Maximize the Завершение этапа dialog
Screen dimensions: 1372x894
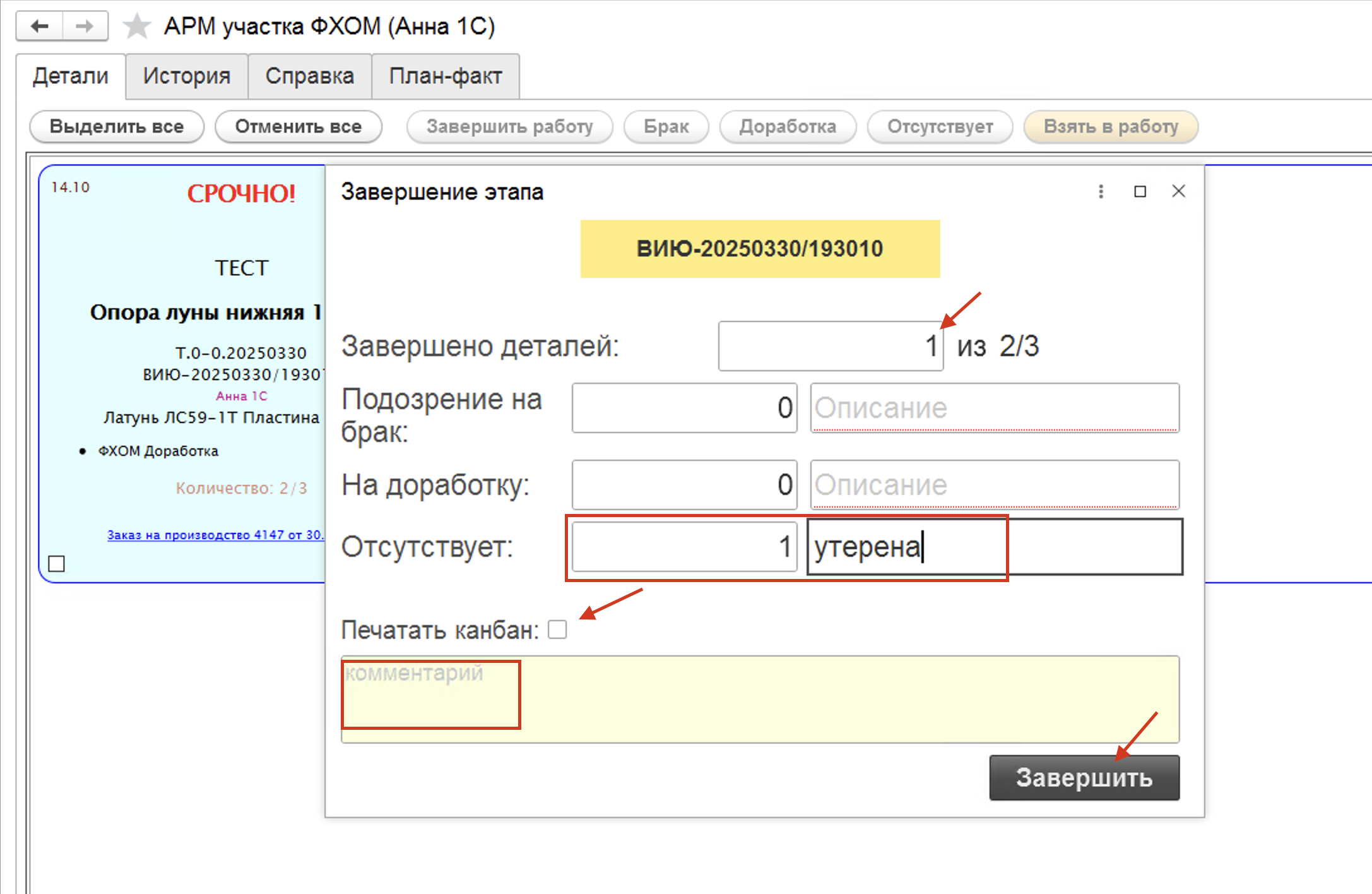(1140, 191)
